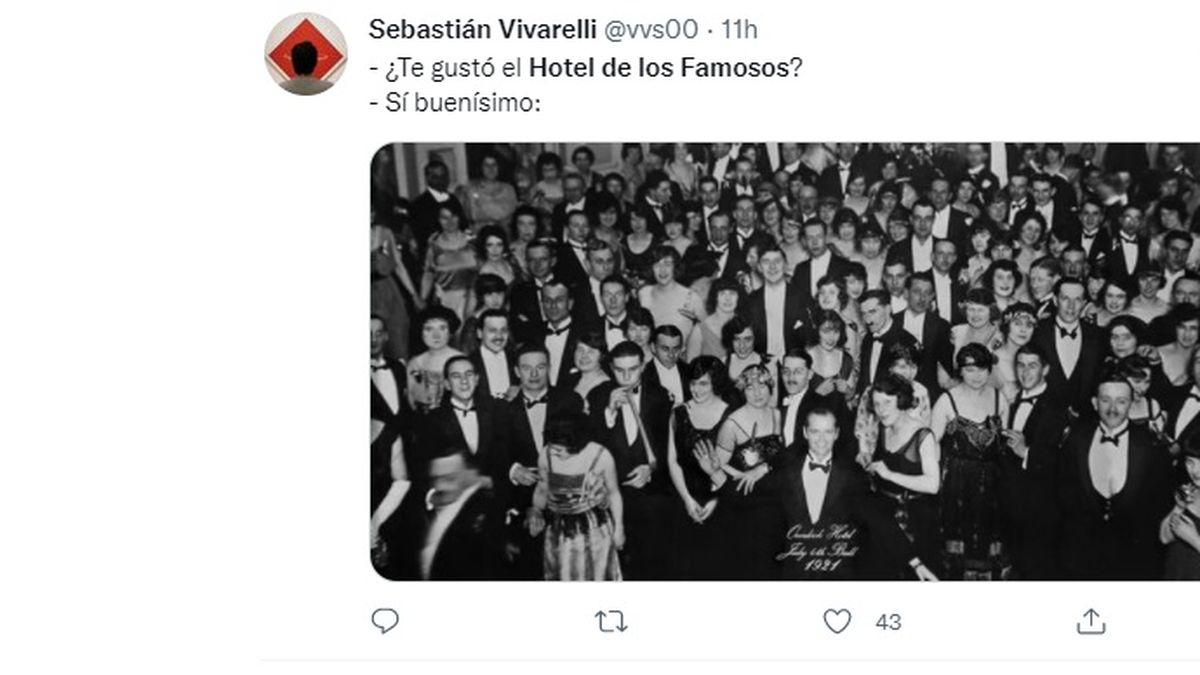This screenshot has height=675, width=1200.
Task: Like the tweet with the heart icon
Action: coord(837,621)
